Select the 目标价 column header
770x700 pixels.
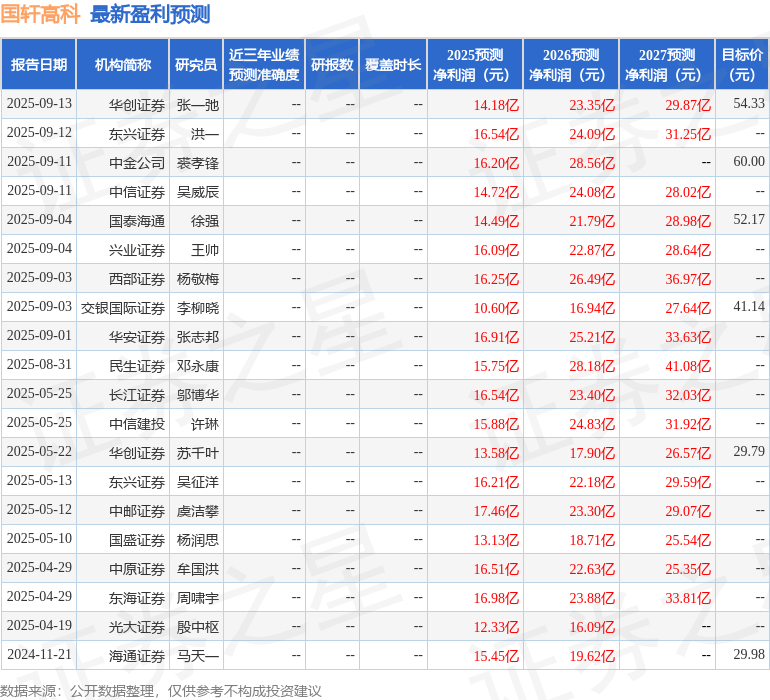click(x=742, y=64)
